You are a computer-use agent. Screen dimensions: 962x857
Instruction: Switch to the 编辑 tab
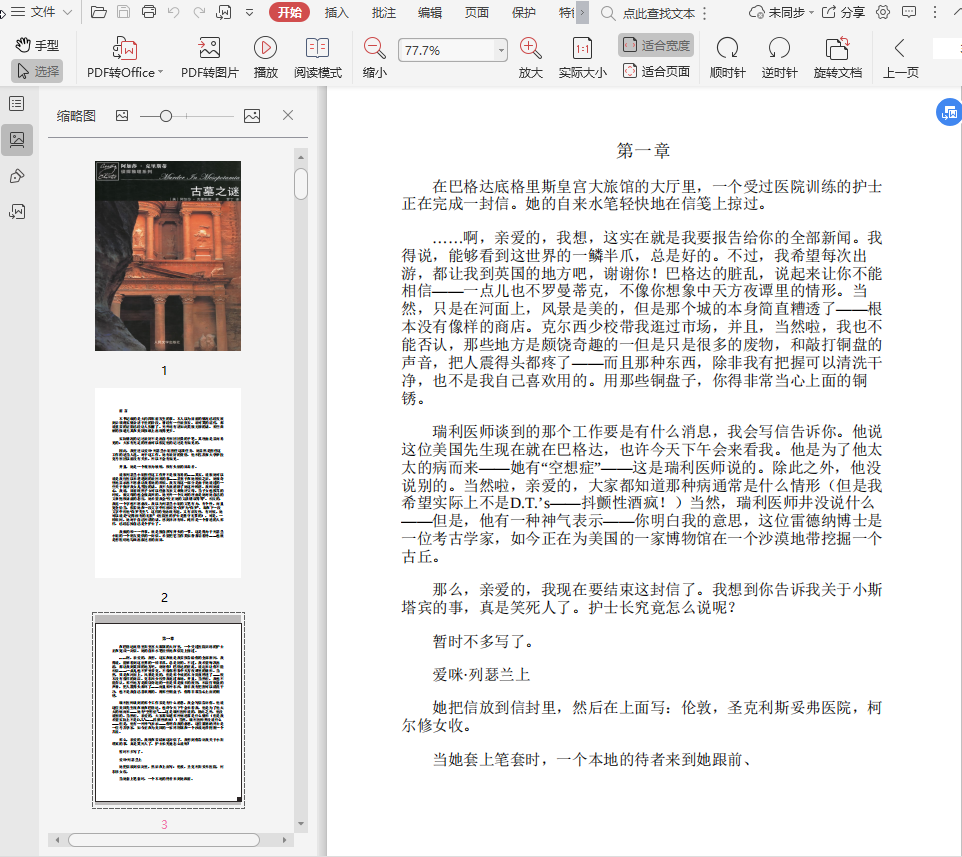(x=430, y=12)
